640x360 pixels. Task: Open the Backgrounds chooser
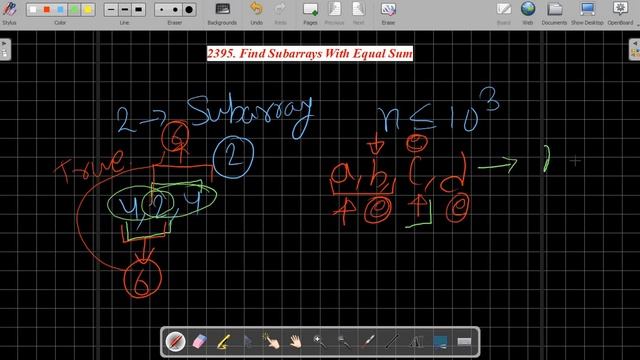click(x=222, y=13)
